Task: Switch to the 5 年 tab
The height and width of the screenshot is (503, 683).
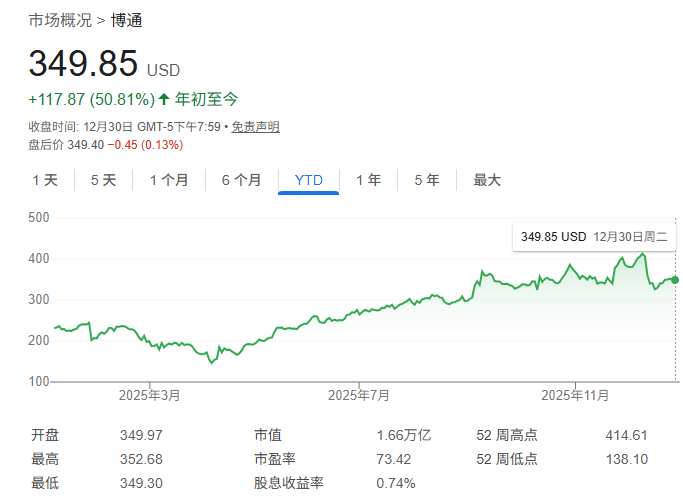Action: pyautogui.click(x=427, y=180)
